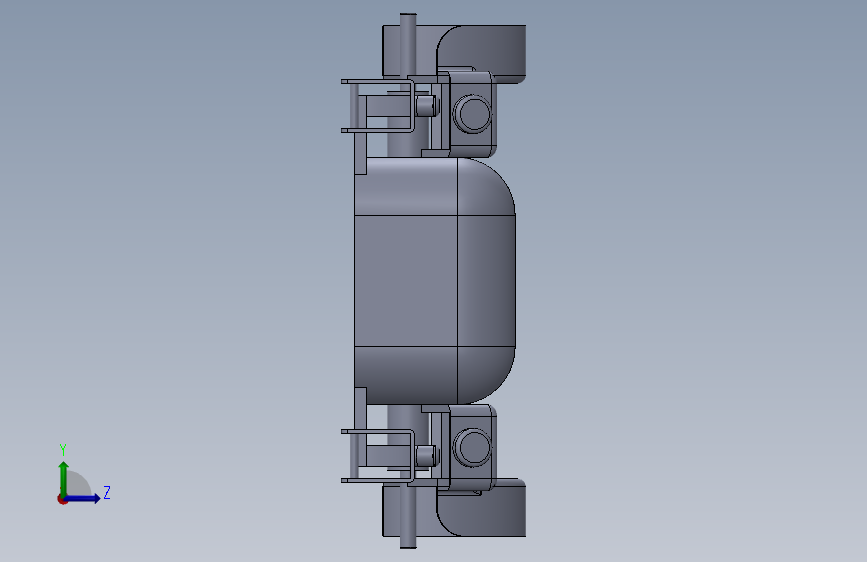Select the small cylindrical pin near the lower bracket
The image size is (867, 562).
point(425,456)
